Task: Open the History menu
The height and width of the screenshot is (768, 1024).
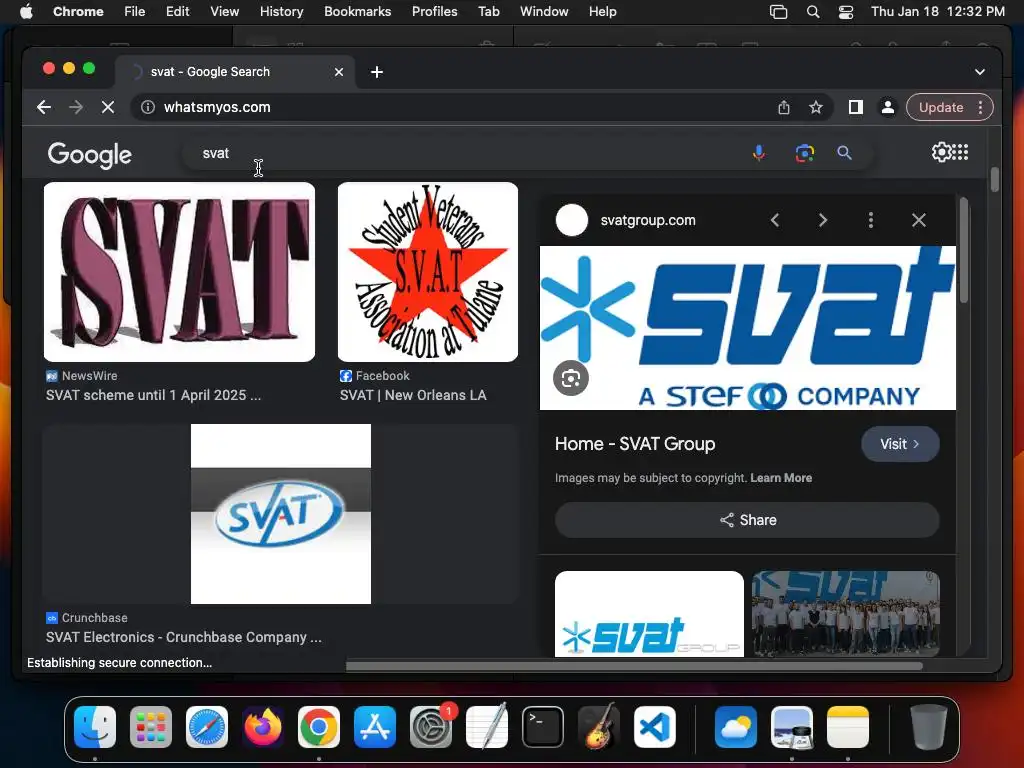Action: [281, 11]
